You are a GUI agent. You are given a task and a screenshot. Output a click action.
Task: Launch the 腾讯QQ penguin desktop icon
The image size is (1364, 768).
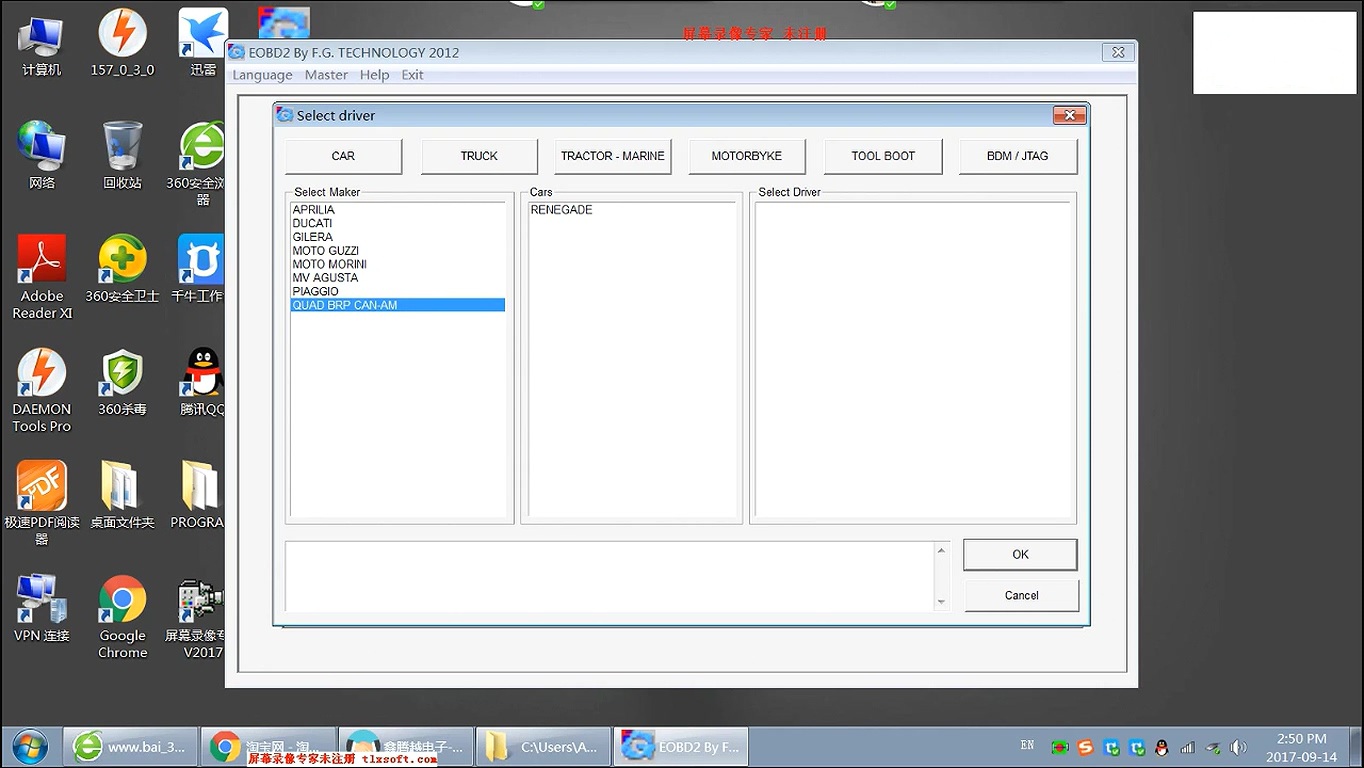click(x=202, y=382)
